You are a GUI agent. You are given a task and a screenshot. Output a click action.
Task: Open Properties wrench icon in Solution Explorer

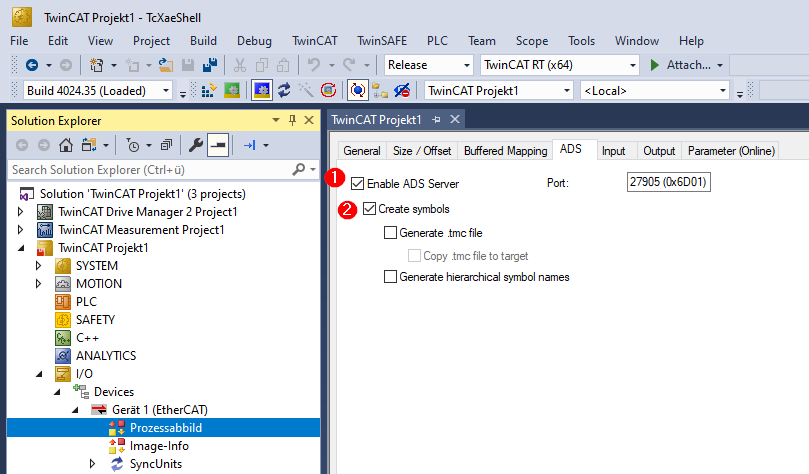tap(196, 145)
